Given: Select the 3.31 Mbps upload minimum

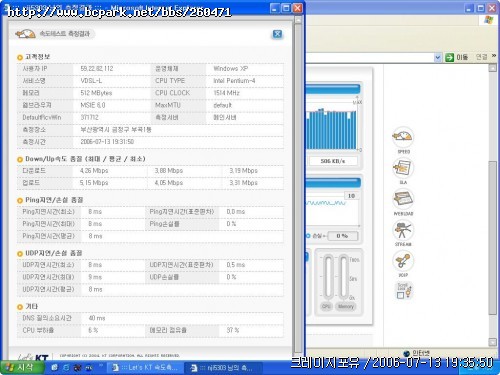Looking at the screenshot, I should click(243, 183).
